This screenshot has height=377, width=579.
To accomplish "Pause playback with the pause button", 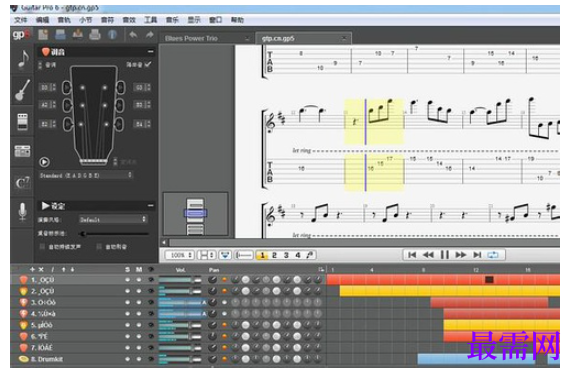I will pyautogui.click(x=445, y=255).
